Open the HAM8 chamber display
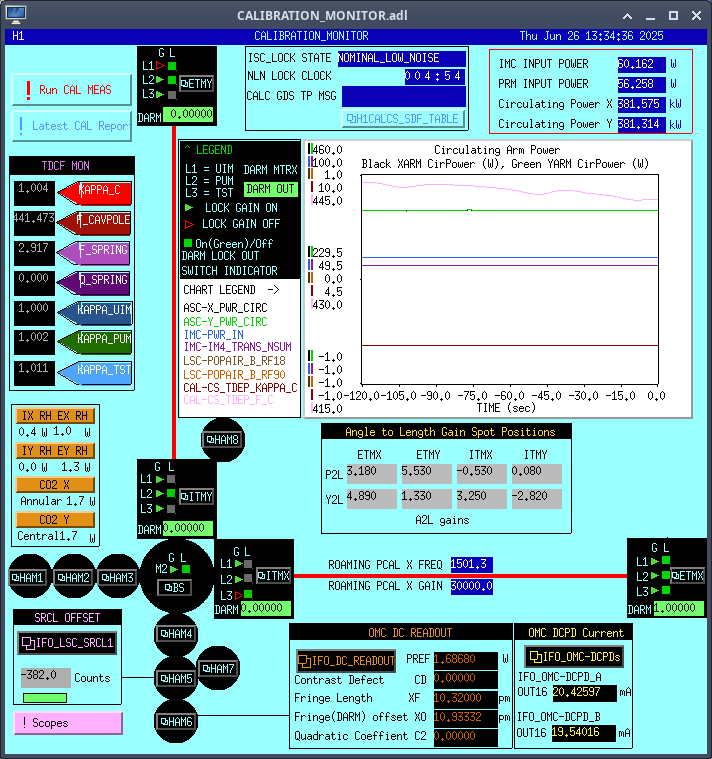This screenshot has width=712, height=759. [x=223, y=440]
